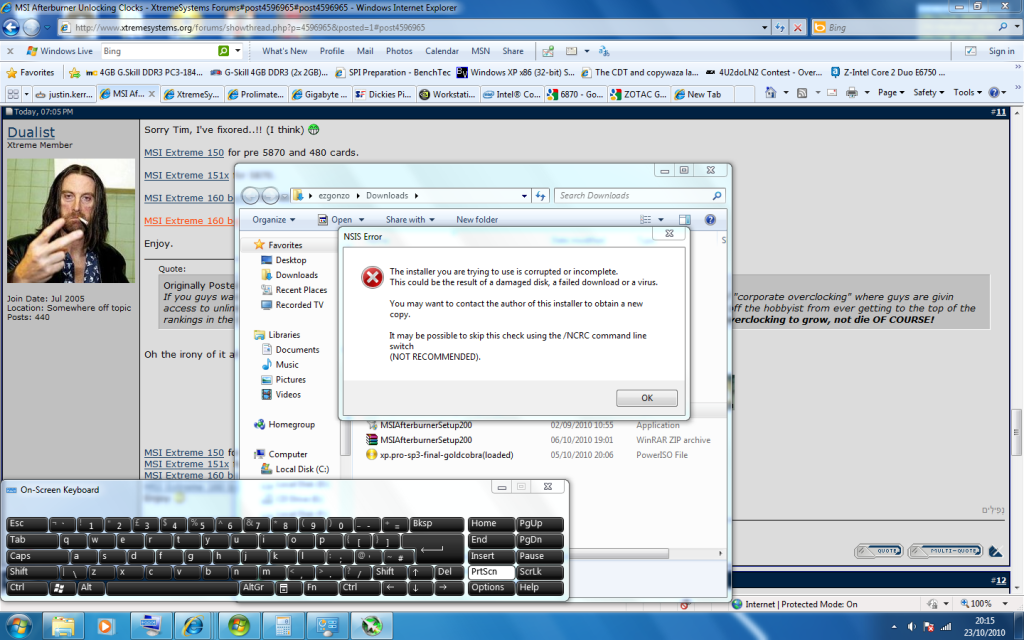Click the Explorer horizontal scrollbar
Viewport: 1024px width, 640px height.
(619, 553)
